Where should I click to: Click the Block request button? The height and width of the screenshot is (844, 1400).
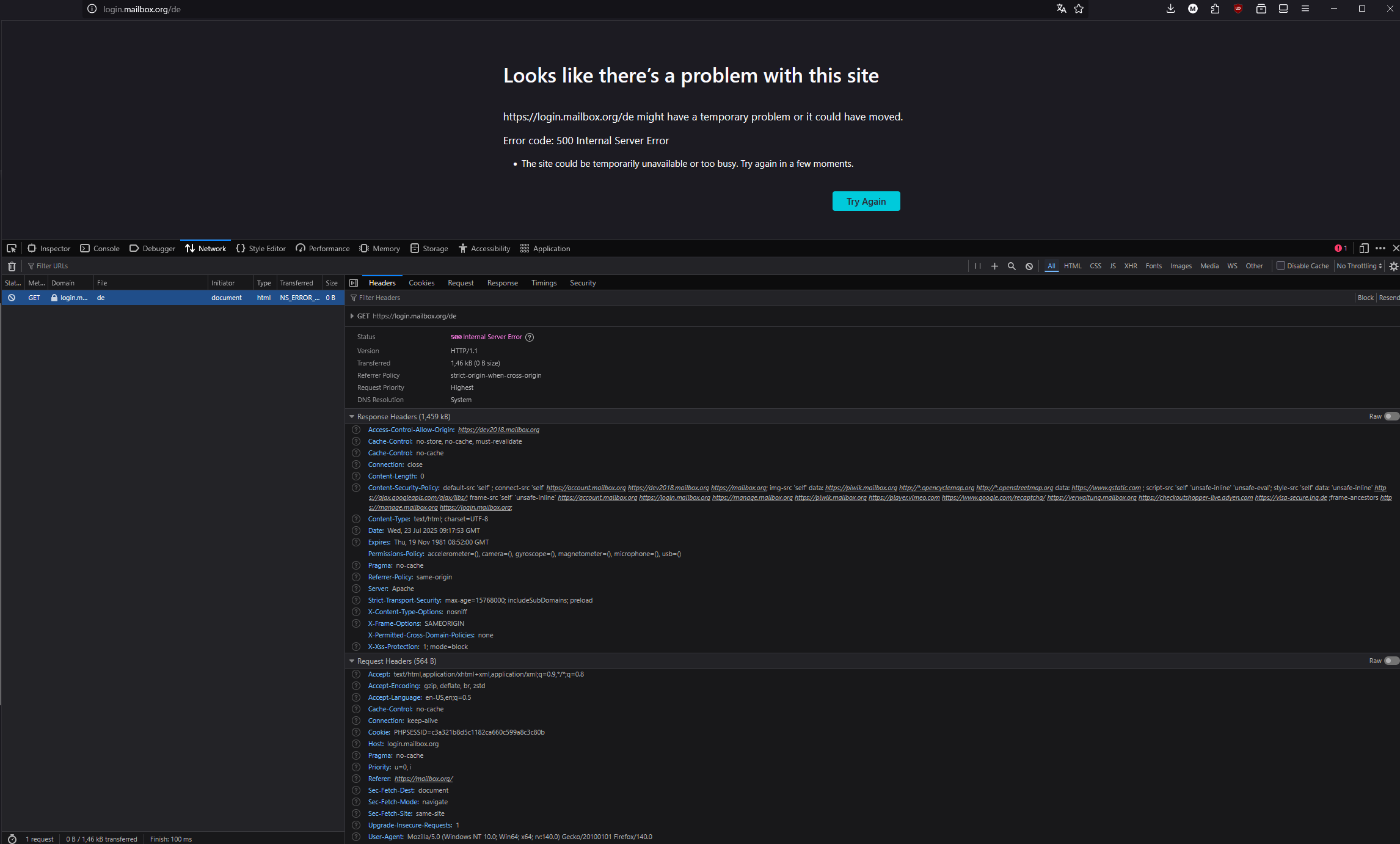[1365, 298]
